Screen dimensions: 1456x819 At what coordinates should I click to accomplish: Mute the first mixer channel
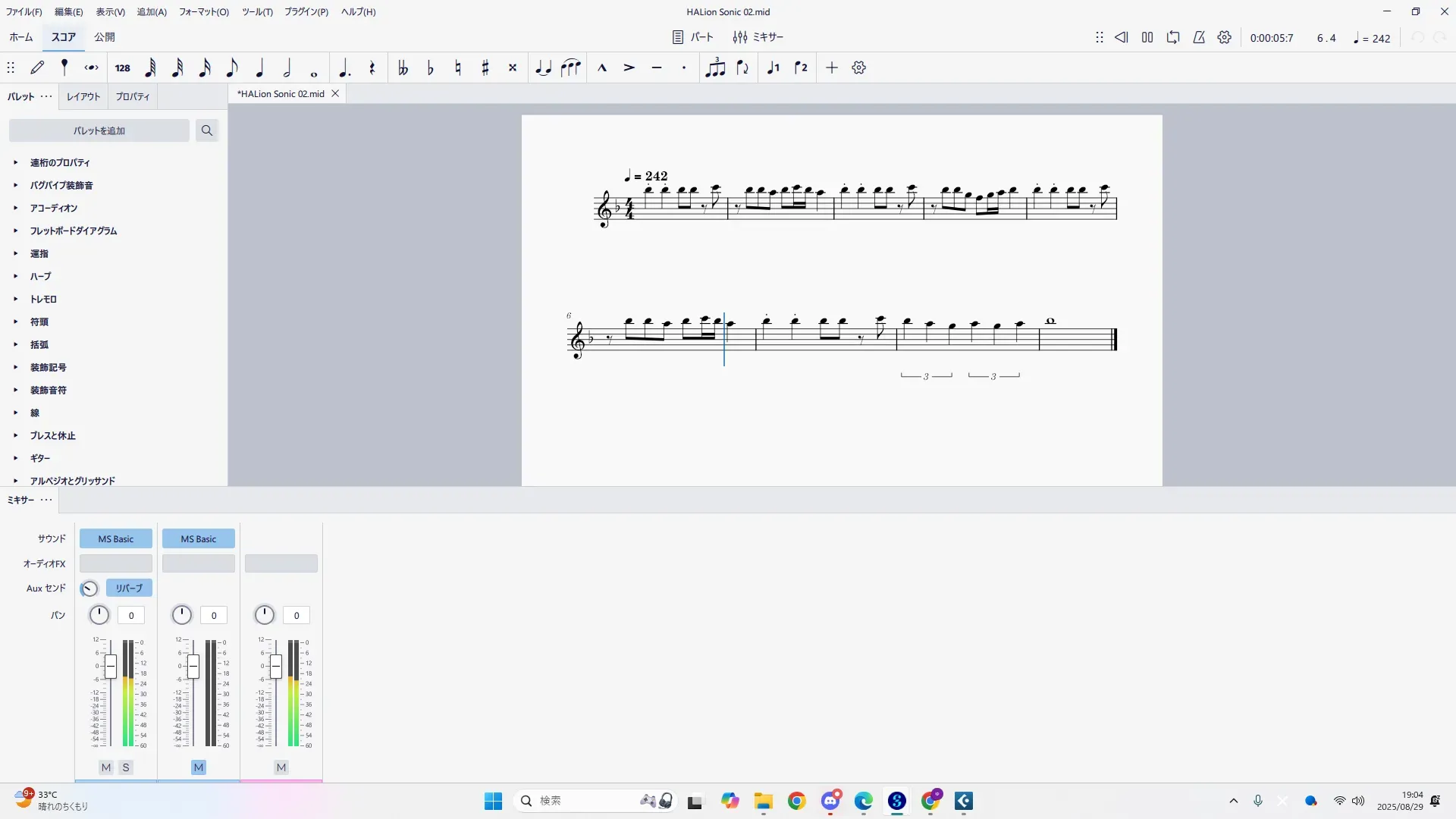tap(106, 767)
